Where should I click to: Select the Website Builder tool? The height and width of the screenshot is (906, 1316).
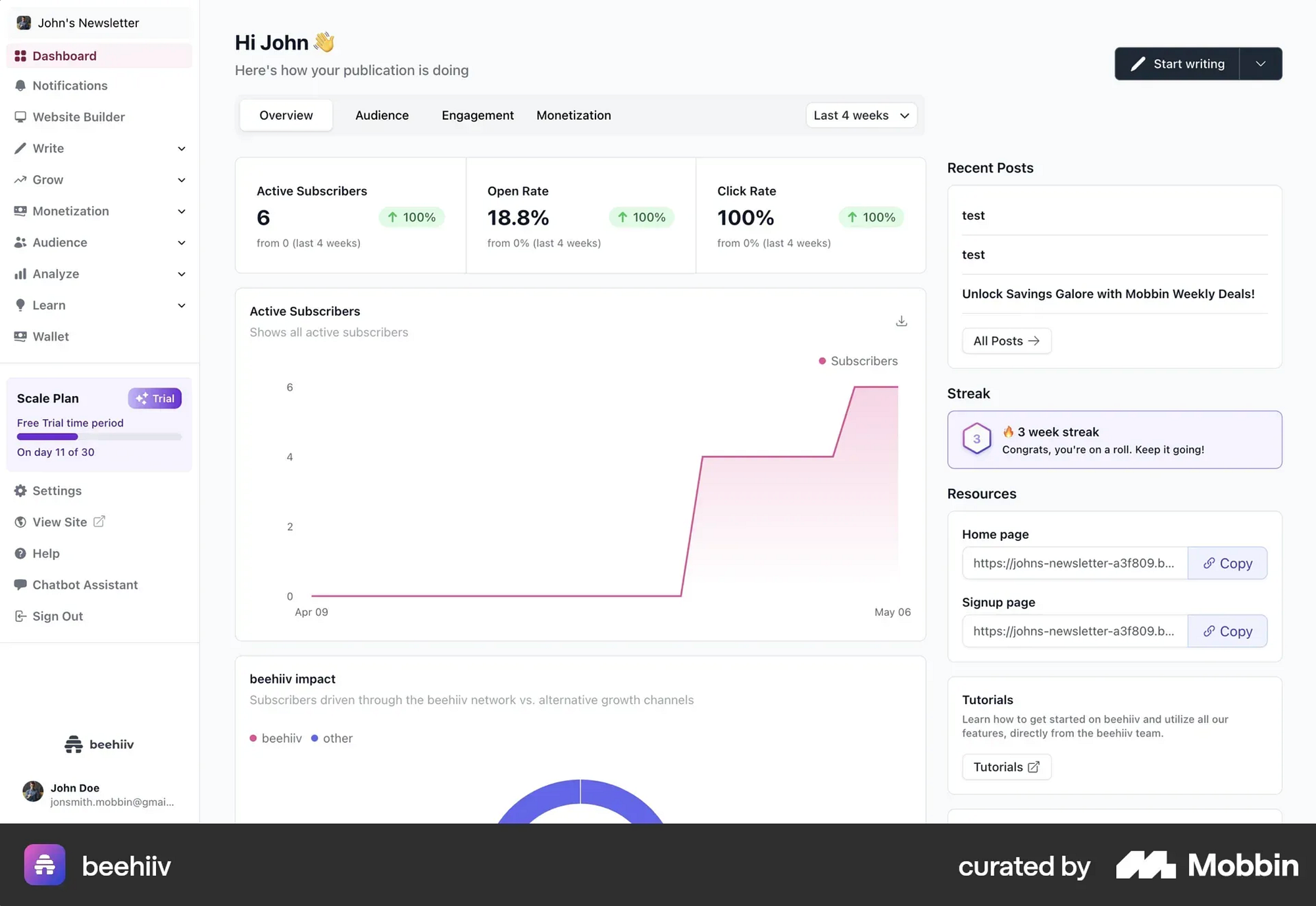click(78, 116)
